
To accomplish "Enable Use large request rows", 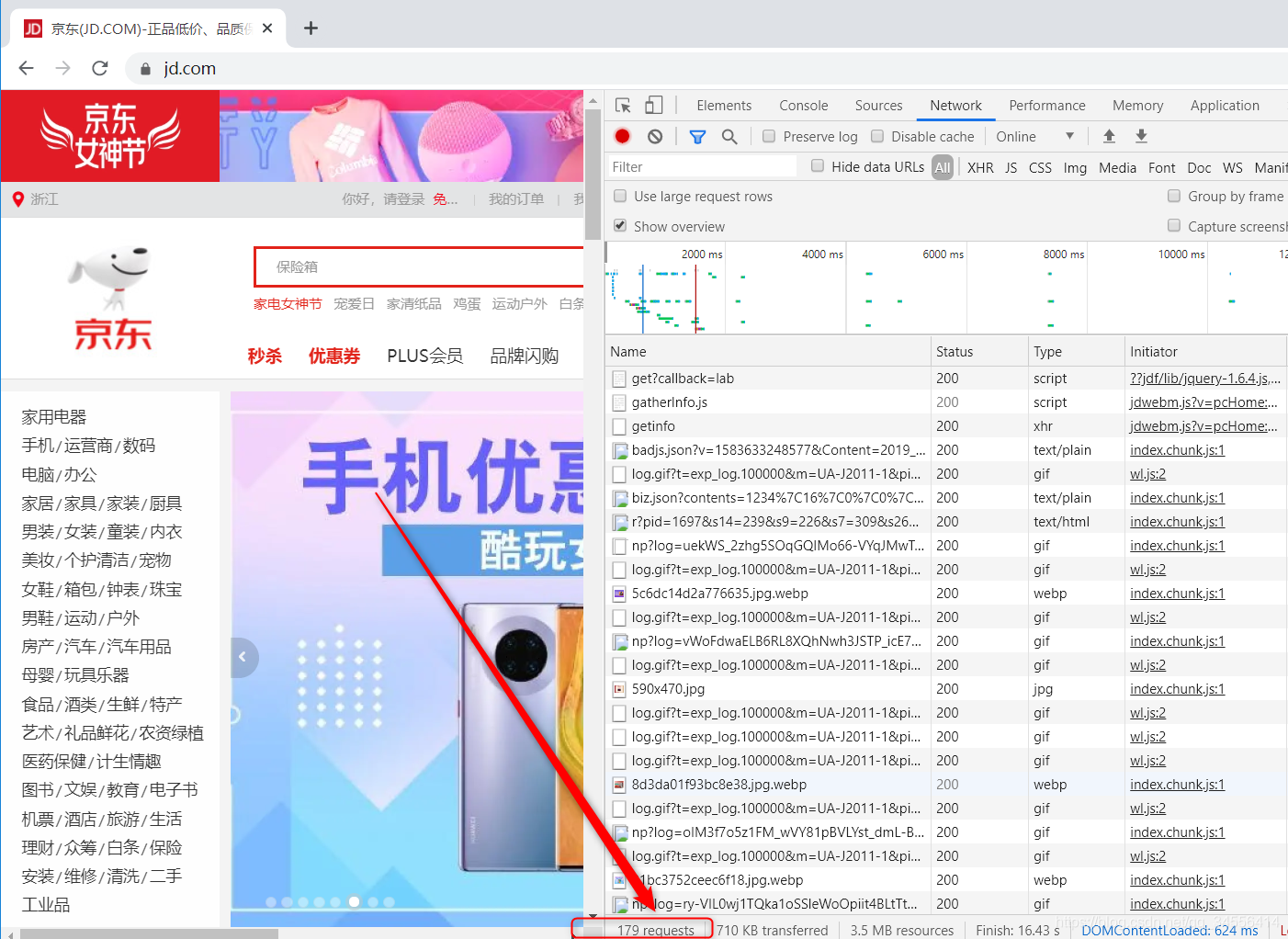I will 620,196.
